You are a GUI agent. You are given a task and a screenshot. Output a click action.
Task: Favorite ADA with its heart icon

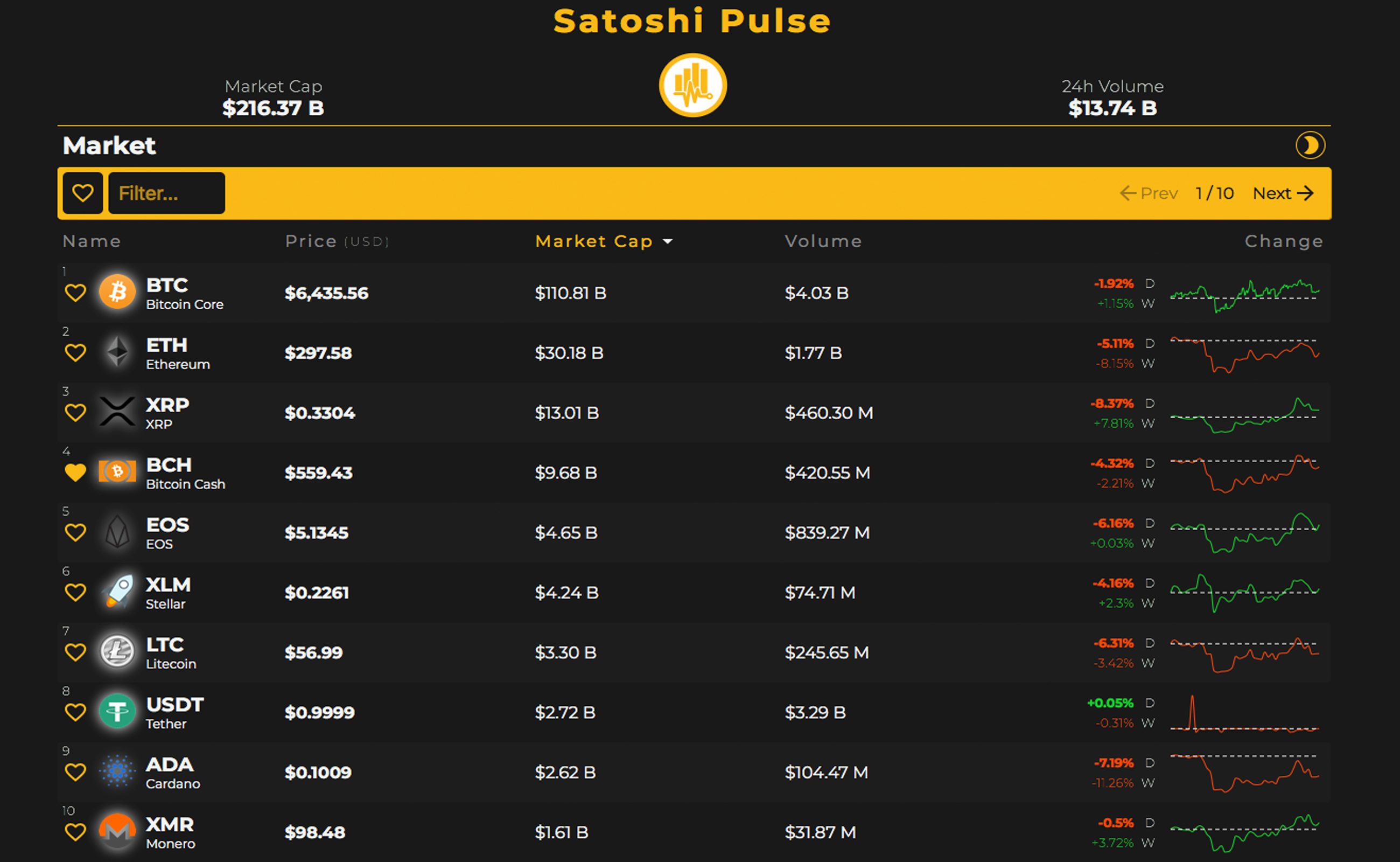click(75, 772)
